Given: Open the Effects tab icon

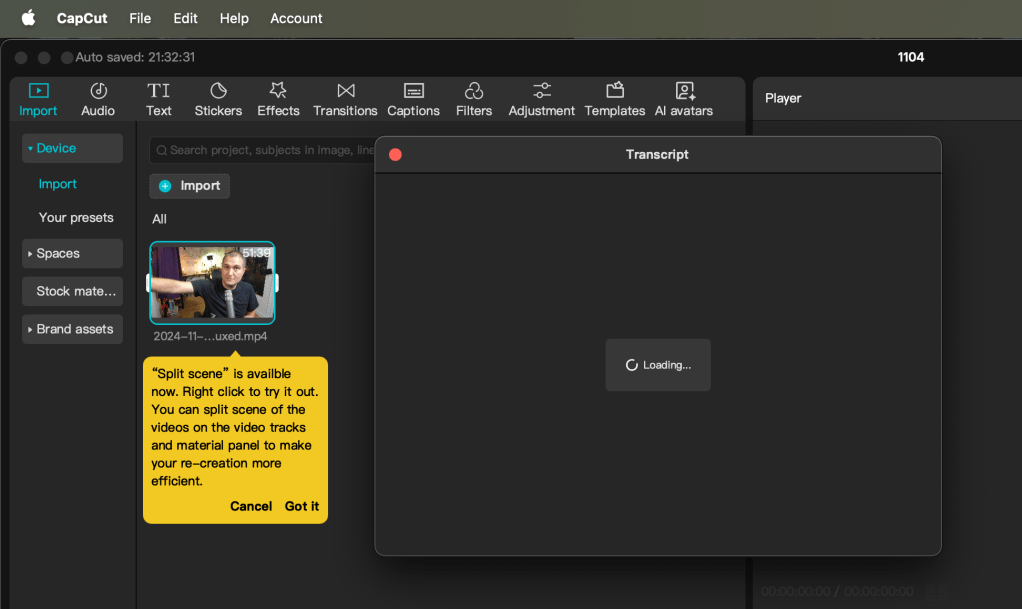Looking at the screenshot, I should 278,90.
